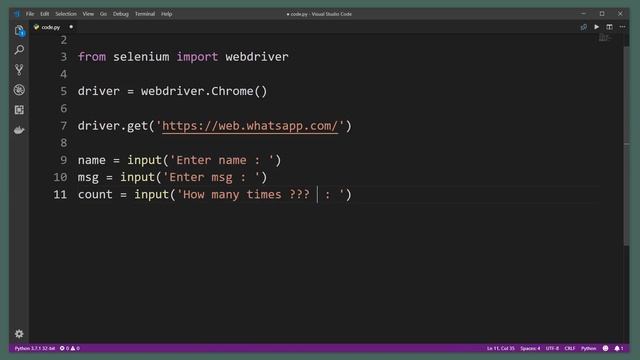Close the Visual Studio Code window
This screenshot has width=640, height=360.
pyautogui.click(x=620, y=14)
